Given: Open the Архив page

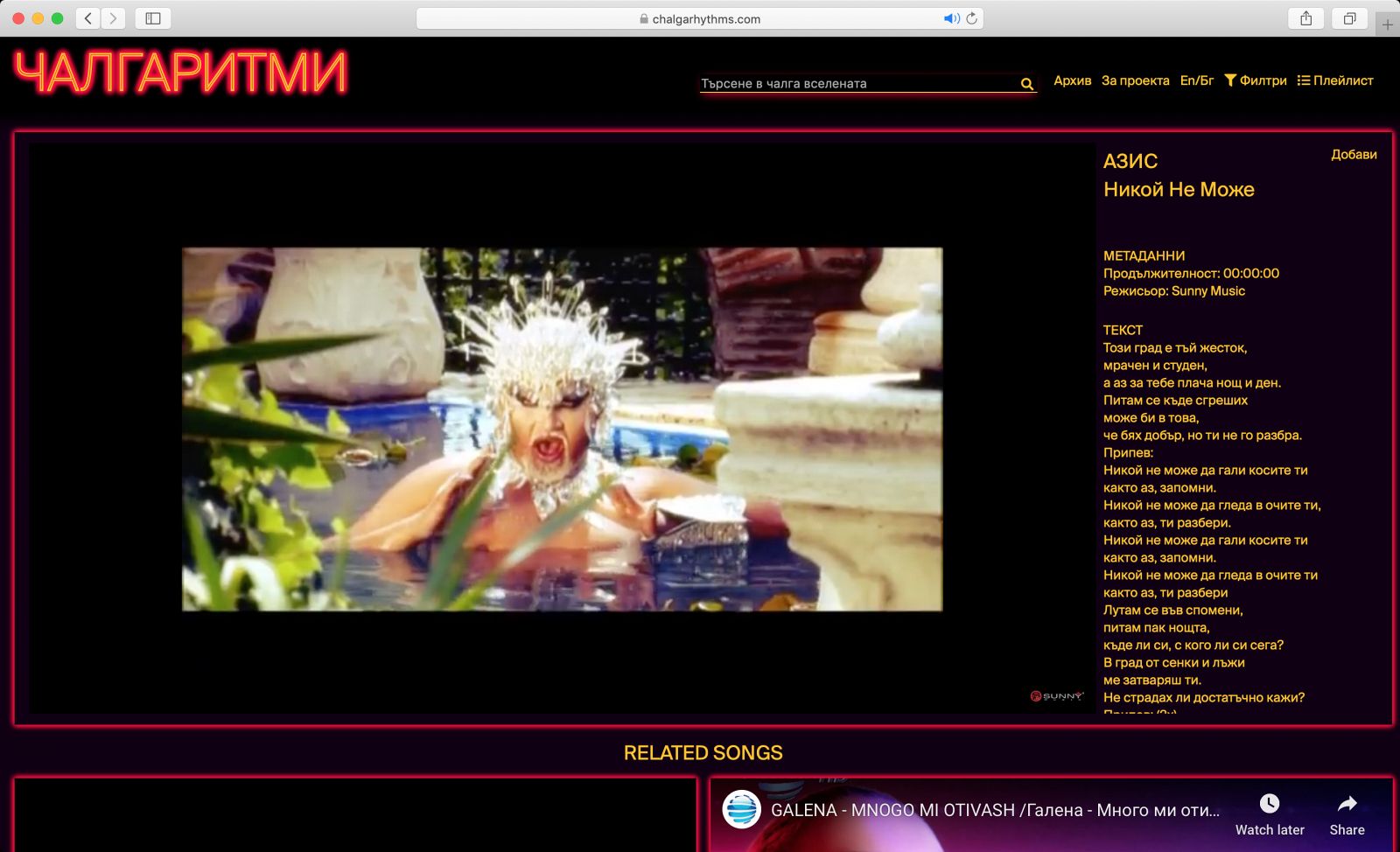Looking at the screenshot, I should (1072, 80).
